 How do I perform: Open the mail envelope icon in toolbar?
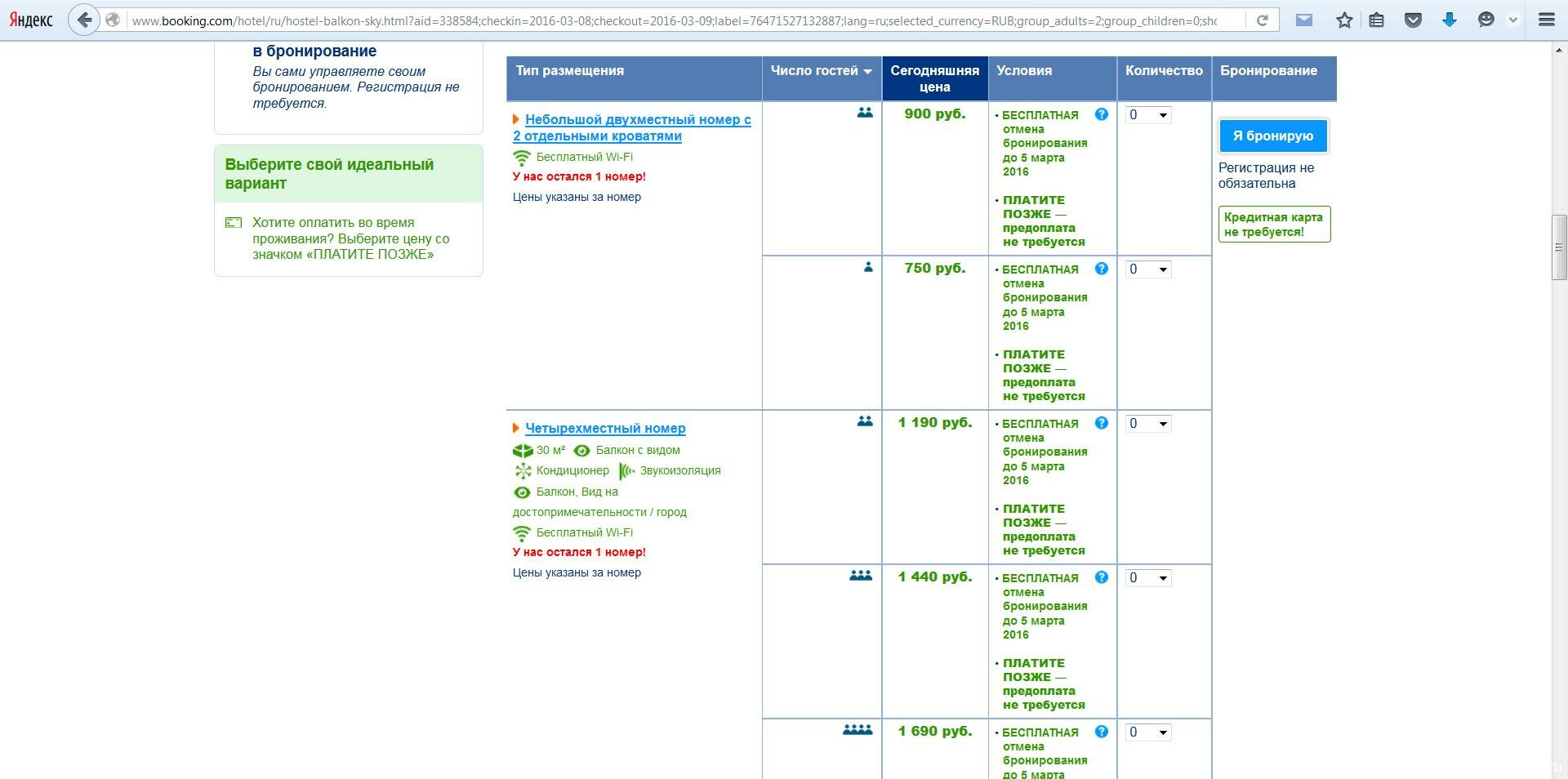pyautogui.click(x=1304, y=20)
